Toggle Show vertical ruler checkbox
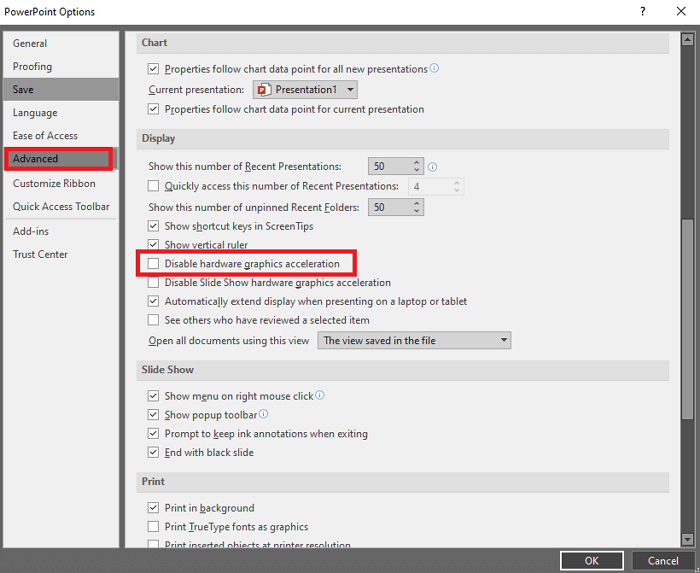Image resolution: width=700 pixels, height=573 pixels. pyautogui.click(x=153, y=245)
